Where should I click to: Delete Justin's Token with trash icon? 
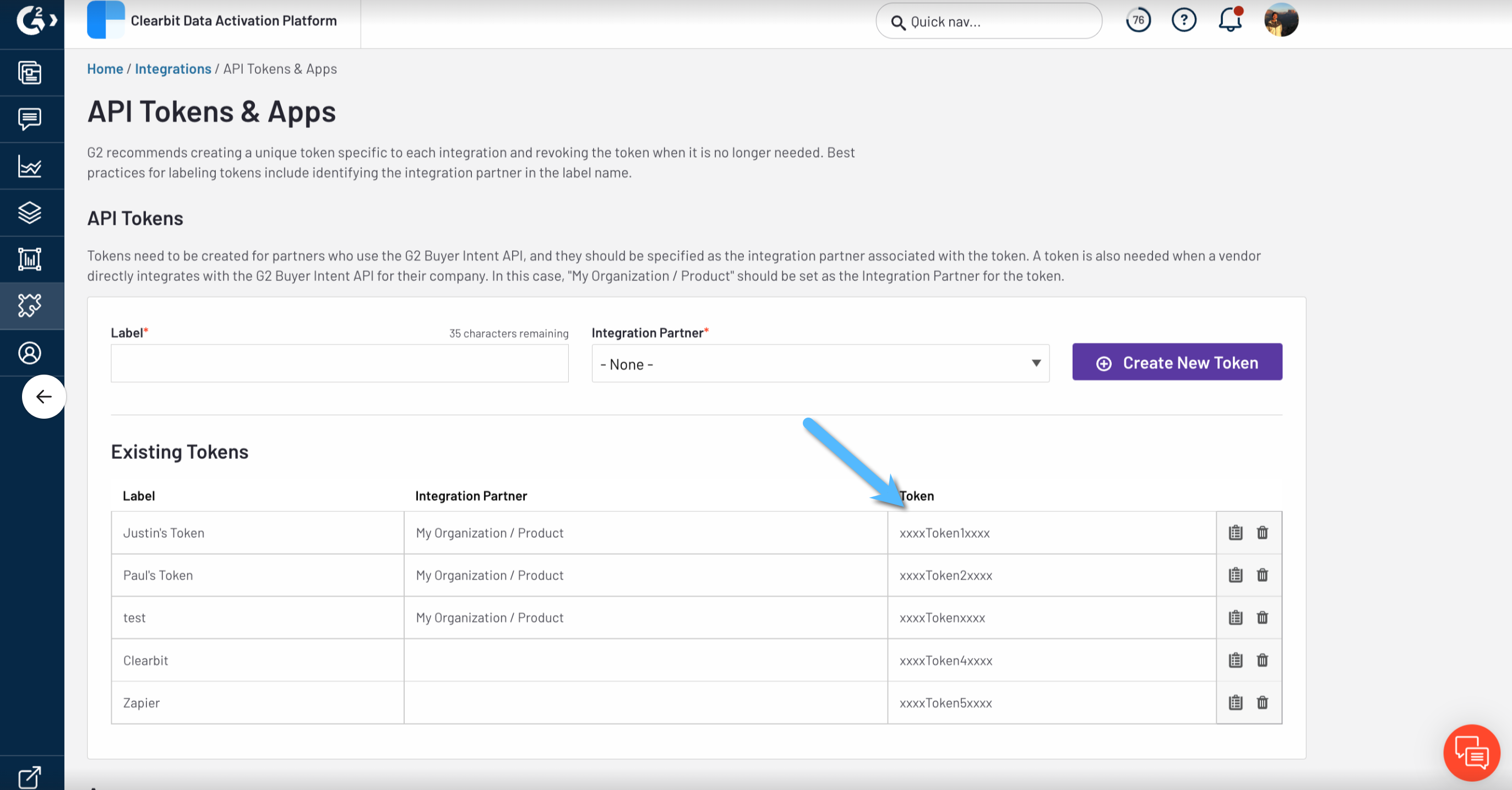(1262, 533)
